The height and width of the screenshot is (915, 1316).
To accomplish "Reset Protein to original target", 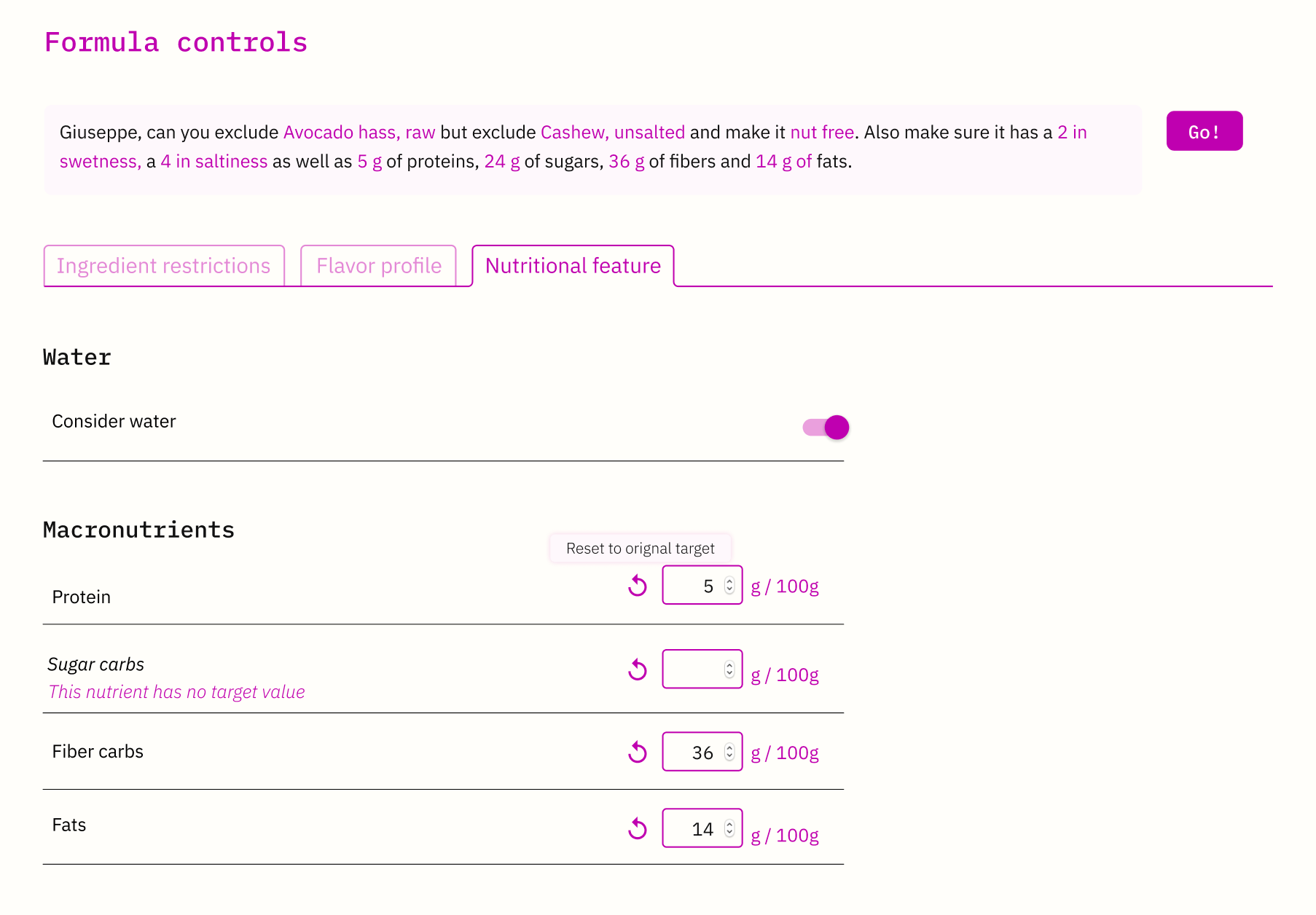I will [638, 586].
